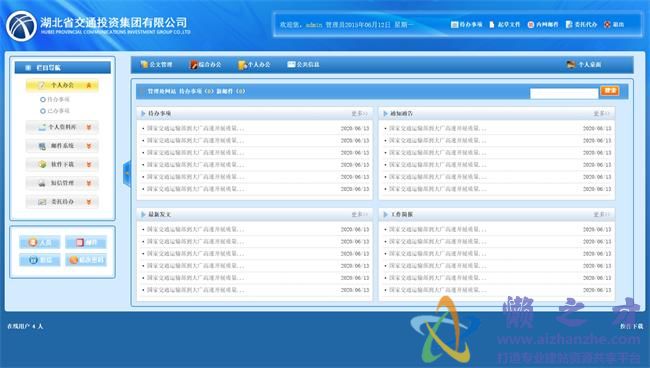Image resolution: width=650 pixels, height=368 pixels.
Task: Go to 个人桌面 on the navigation bar
Action: coord(584,64)
